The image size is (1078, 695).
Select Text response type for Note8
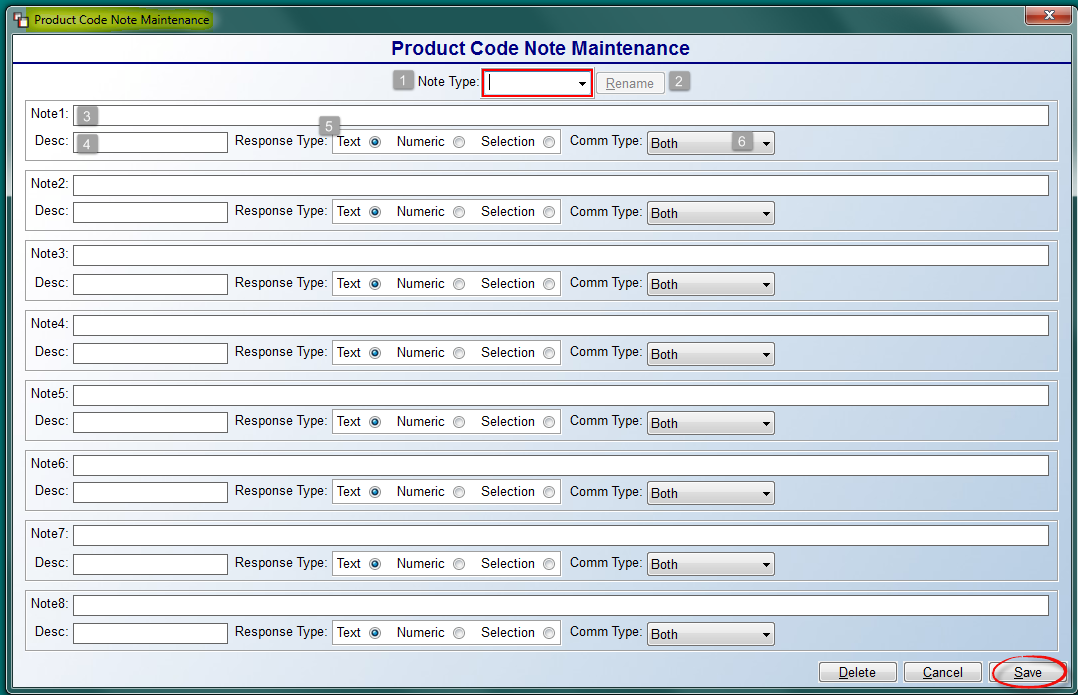click(x=375, y=633)
